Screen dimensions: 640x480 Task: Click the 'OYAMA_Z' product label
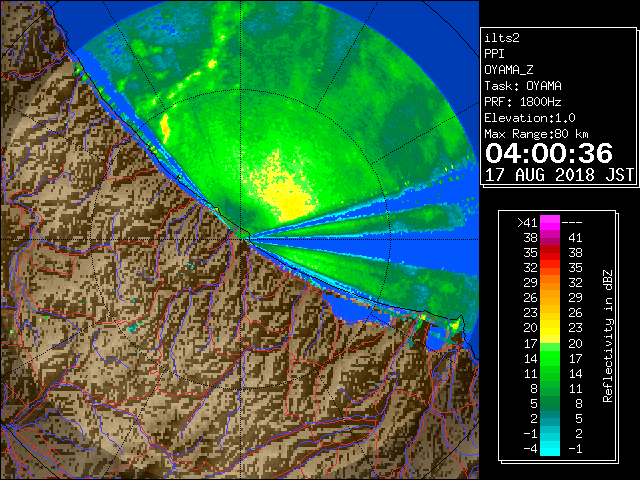pos(509,70)
